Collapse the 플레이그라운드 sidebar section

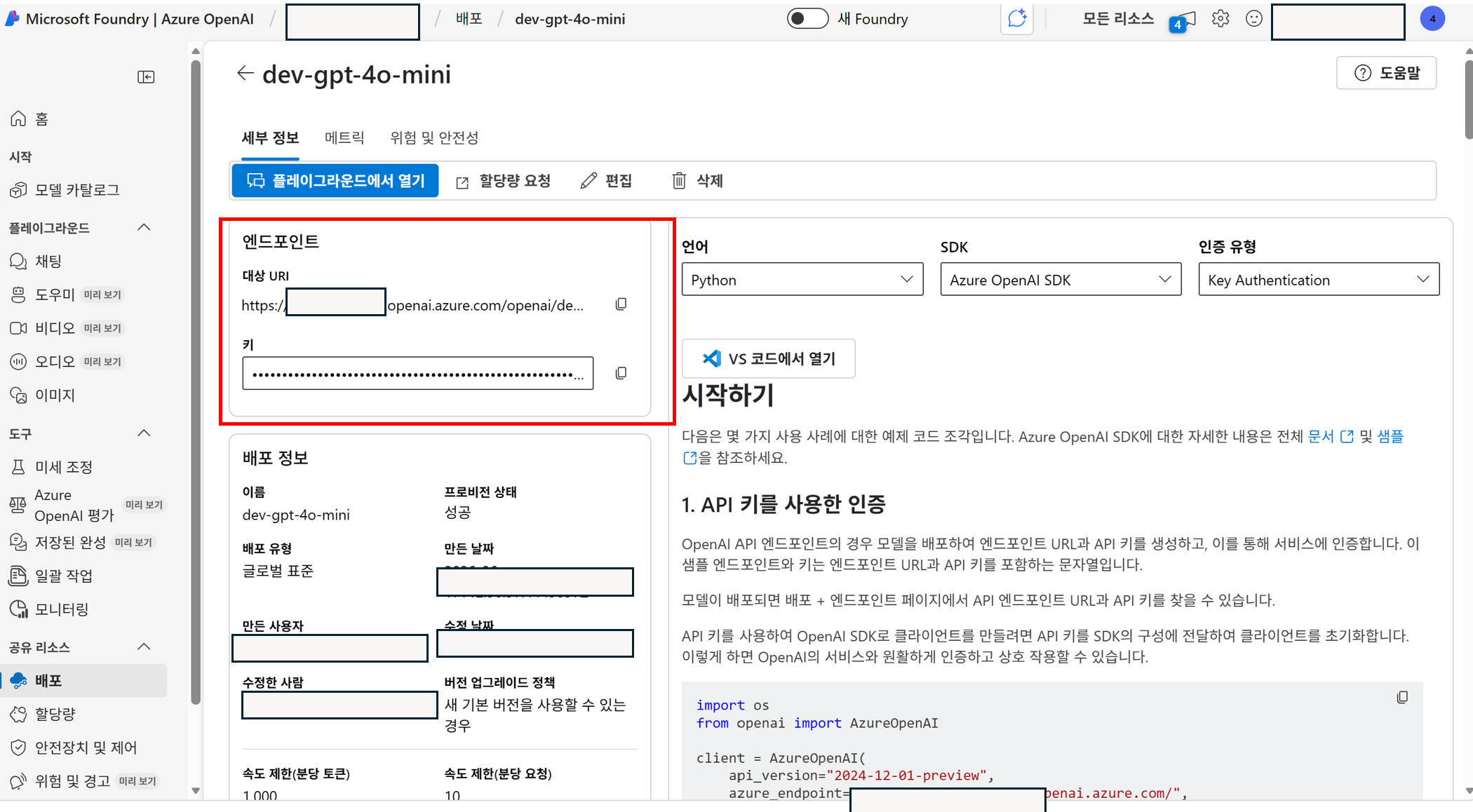point(144,227)
